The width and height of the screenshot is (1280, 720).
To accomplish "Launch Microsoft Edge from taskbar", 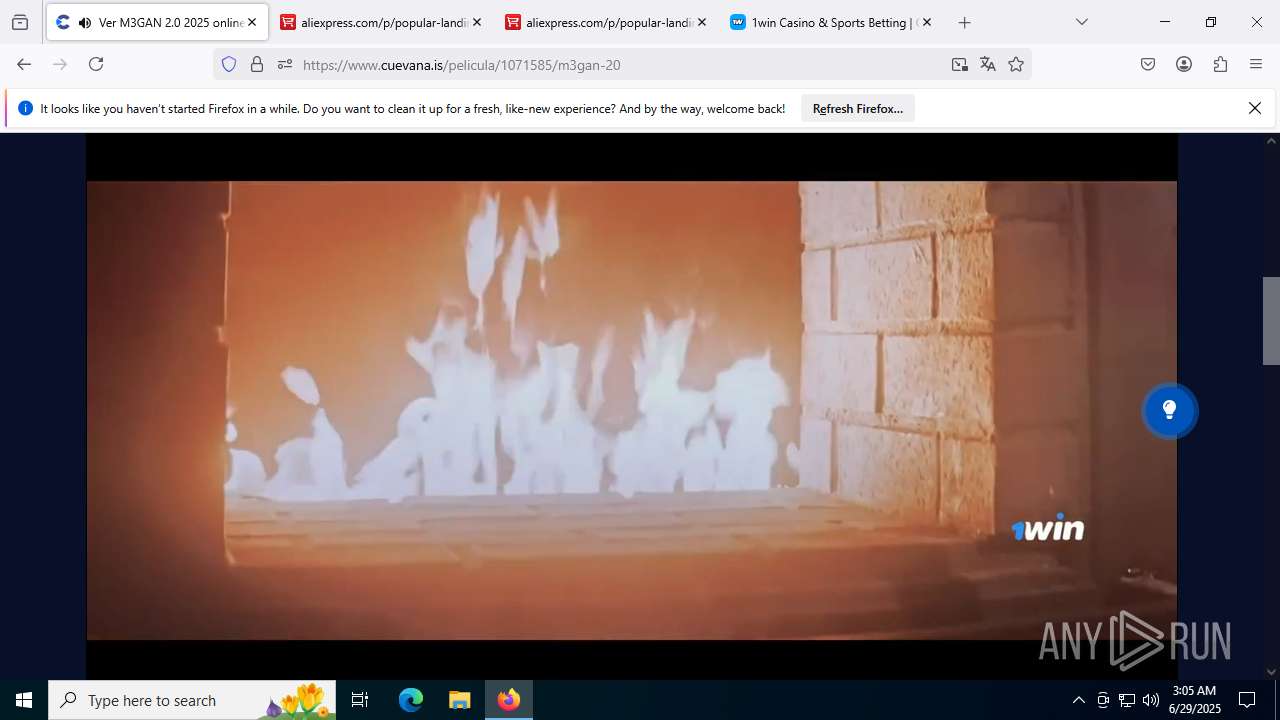I will pos(411,700).
